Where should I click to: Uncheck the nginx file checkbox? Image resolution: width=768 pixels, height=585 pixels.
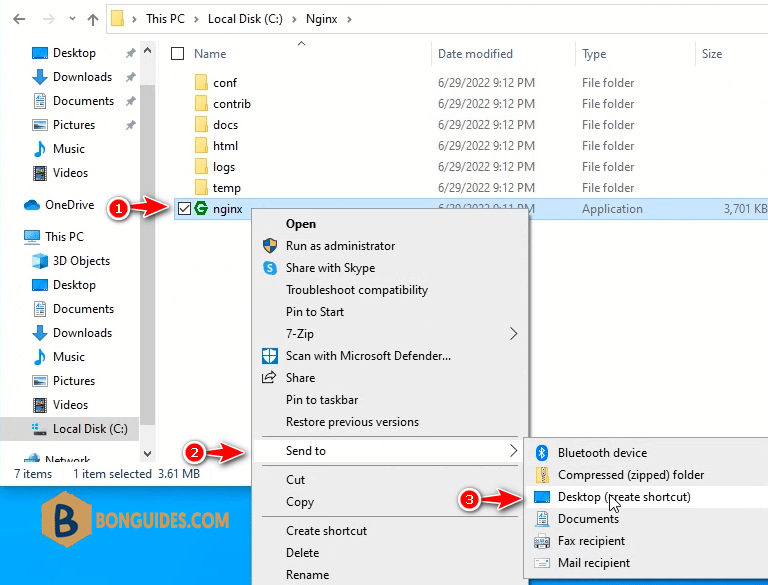point(184,209)
